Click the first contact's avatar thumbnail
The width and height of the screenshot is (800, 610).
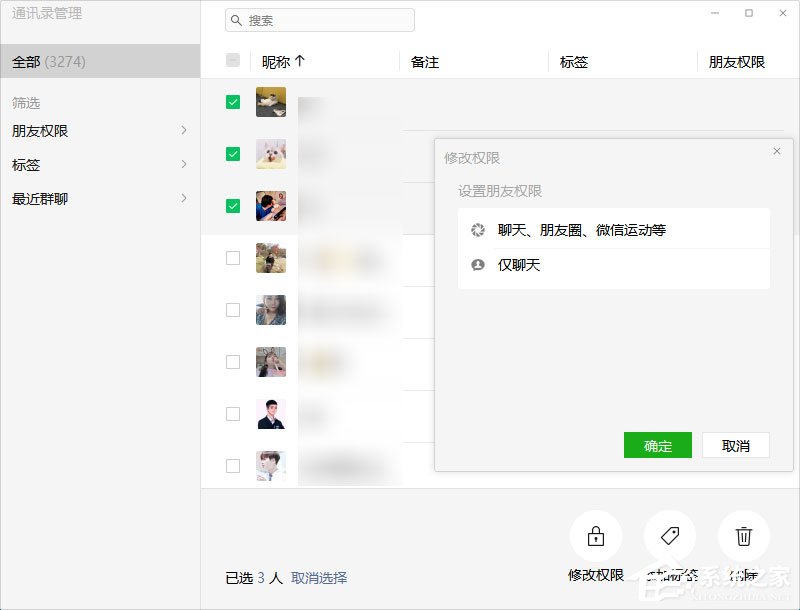point(271,101)
